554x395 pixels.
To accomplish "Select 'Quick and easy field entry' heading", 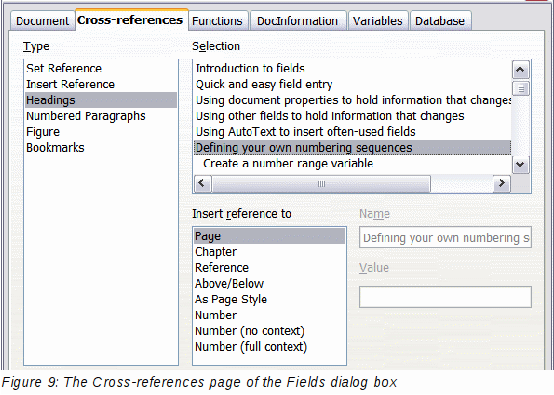I will [x=352, y=84].
